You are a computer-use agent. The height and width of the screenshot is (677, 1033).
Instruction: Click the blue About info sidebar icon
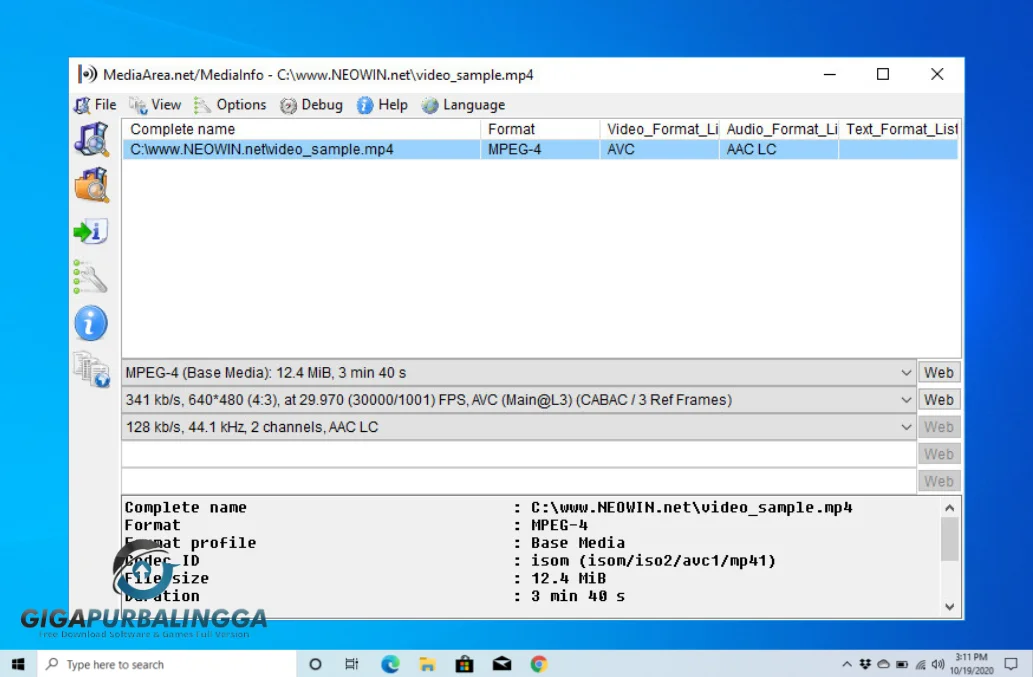click(x=91, y=324)
